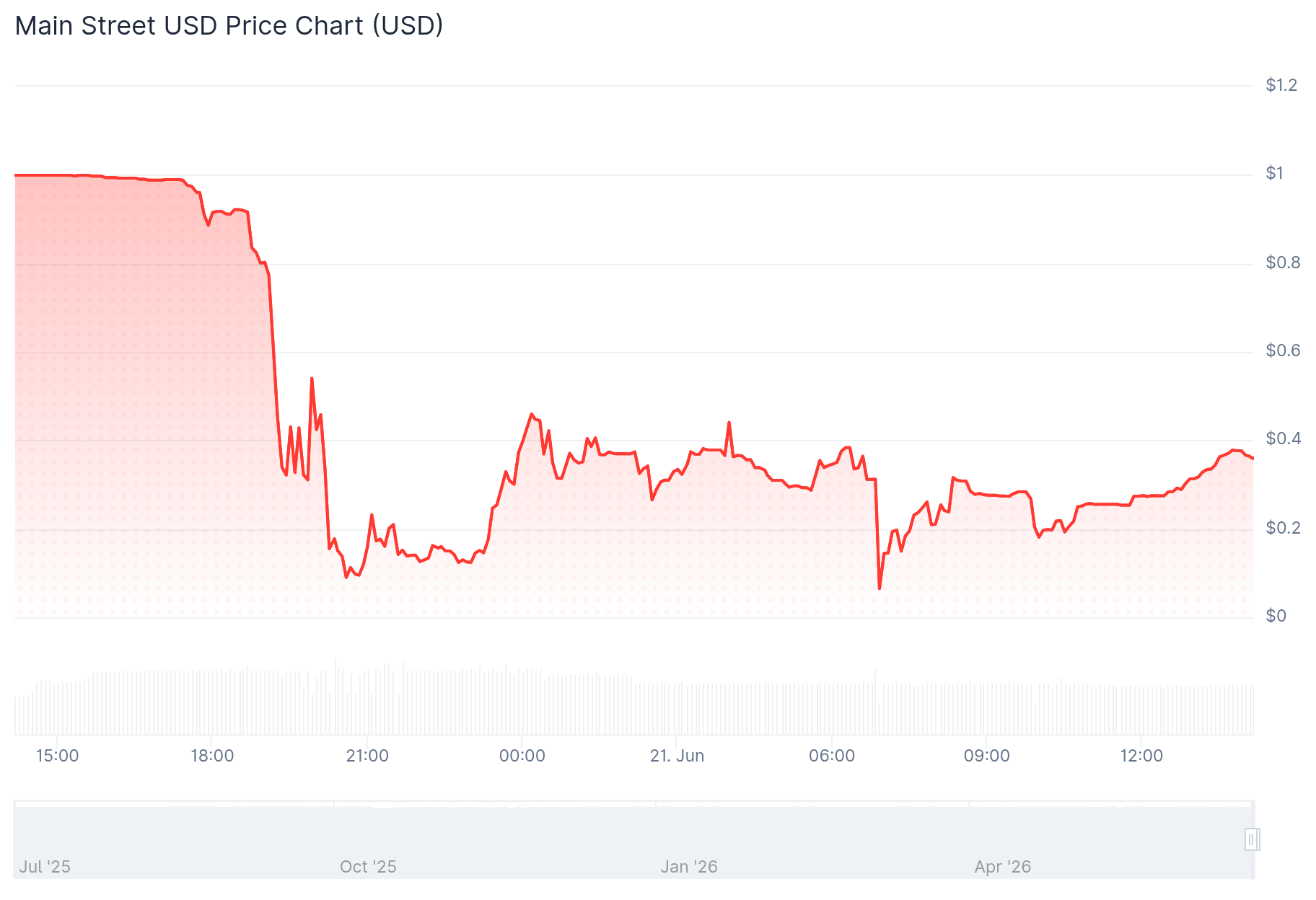Click the 09:00 time axis label

(987, 756)
